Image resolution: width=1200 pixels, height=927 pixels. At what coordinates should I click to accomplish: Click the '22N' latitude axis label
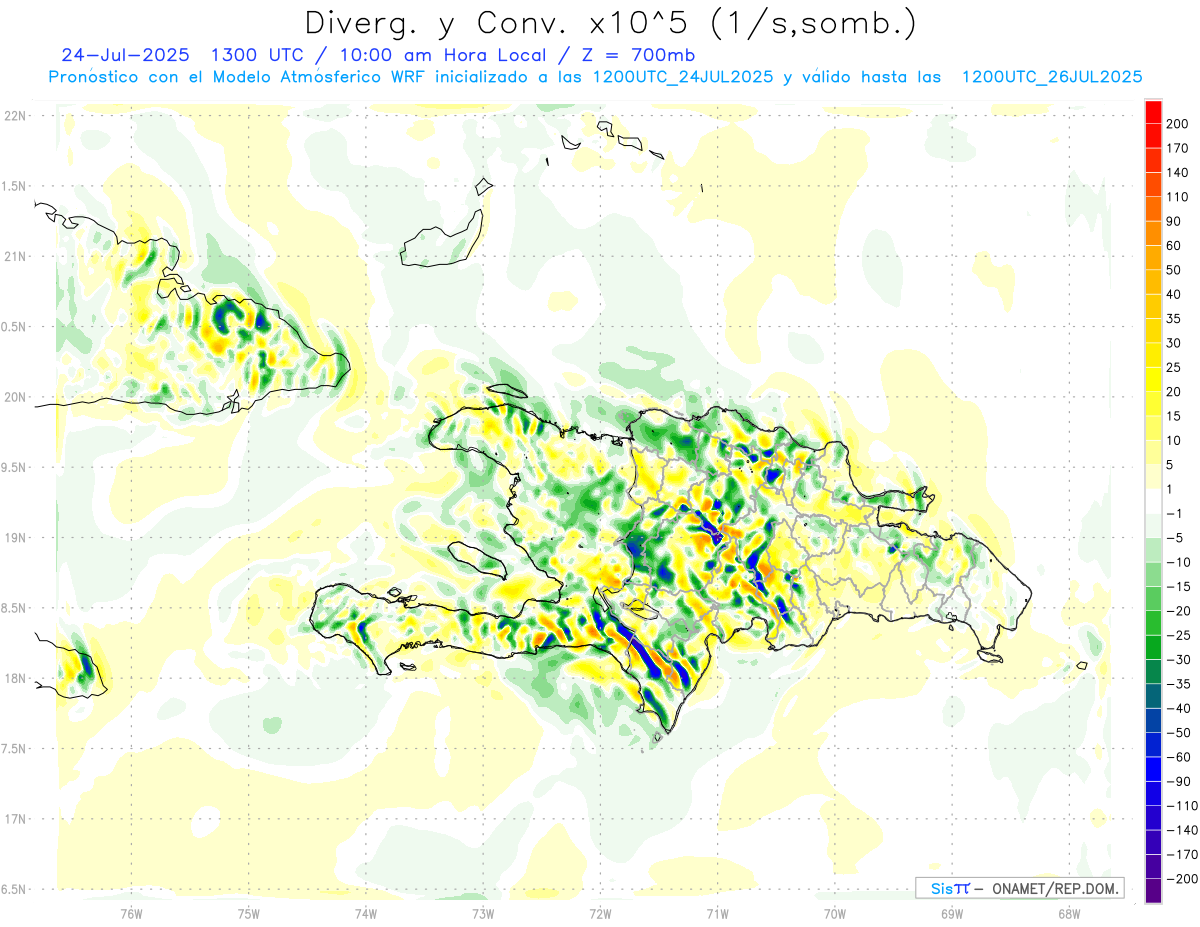[14, 115]
